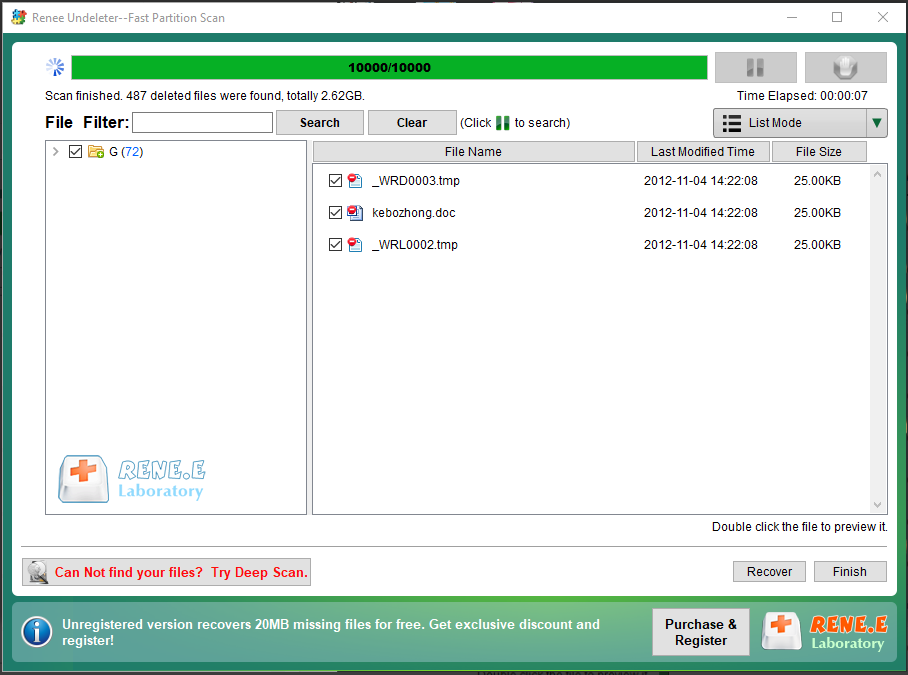Click the green scan progress bar
908x675 pixels.
(389, 68)
